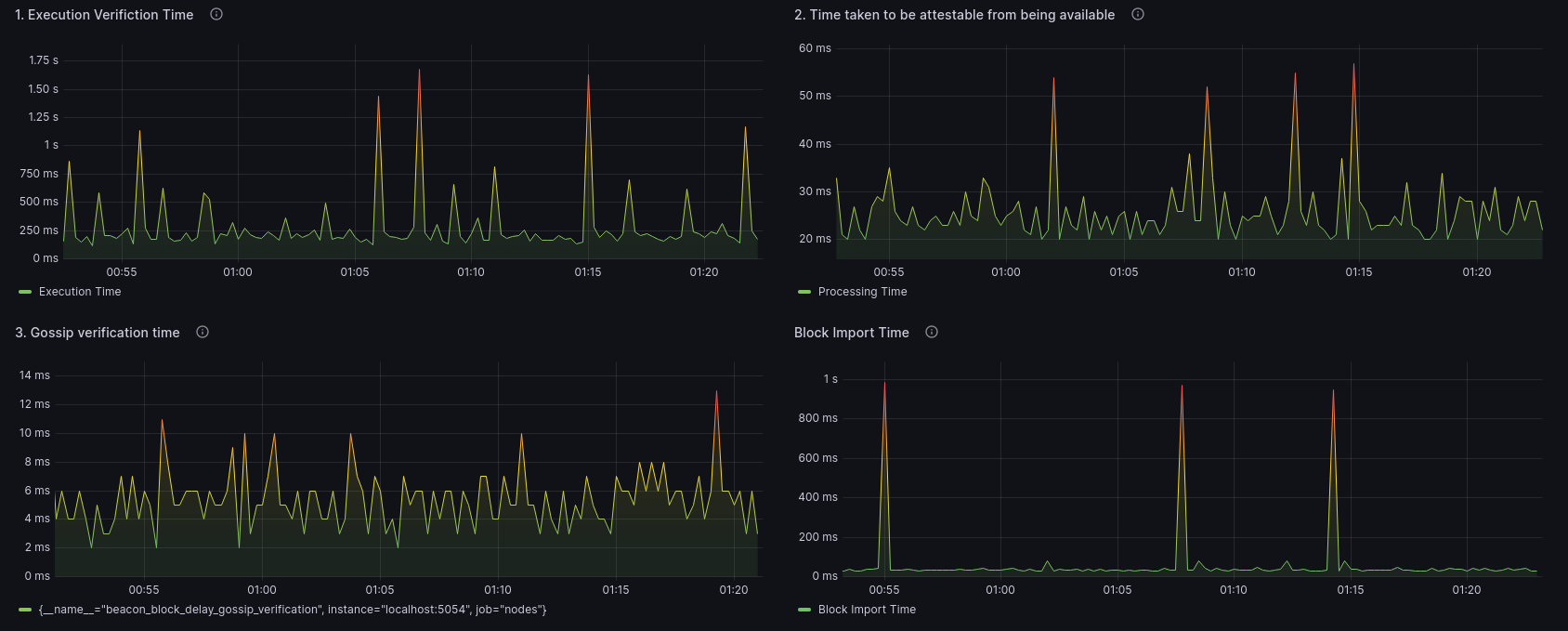This screenshot has height=631, width=1568.
Task: Click the '800 ms' y-axis label
Action: (x=818, y=418)
